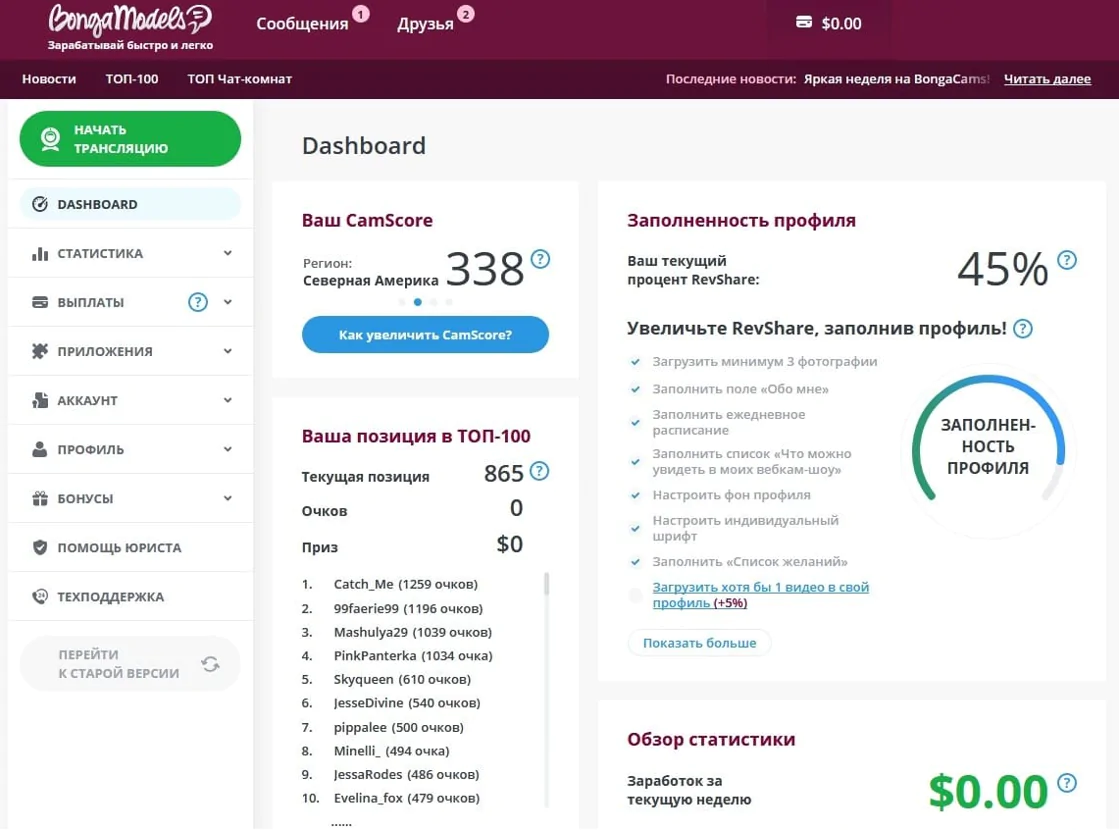Click Evelina_fox (479 очков) in the list
Screen dimensions: 1119x830
(x=407, y=798)
